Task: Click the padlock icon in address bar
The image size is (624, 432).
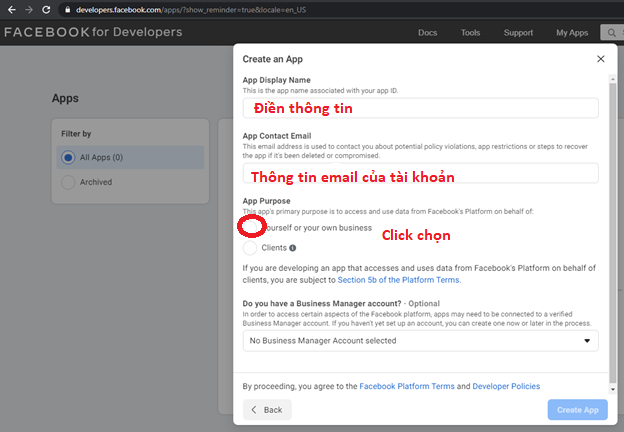Action: (68, 10)
